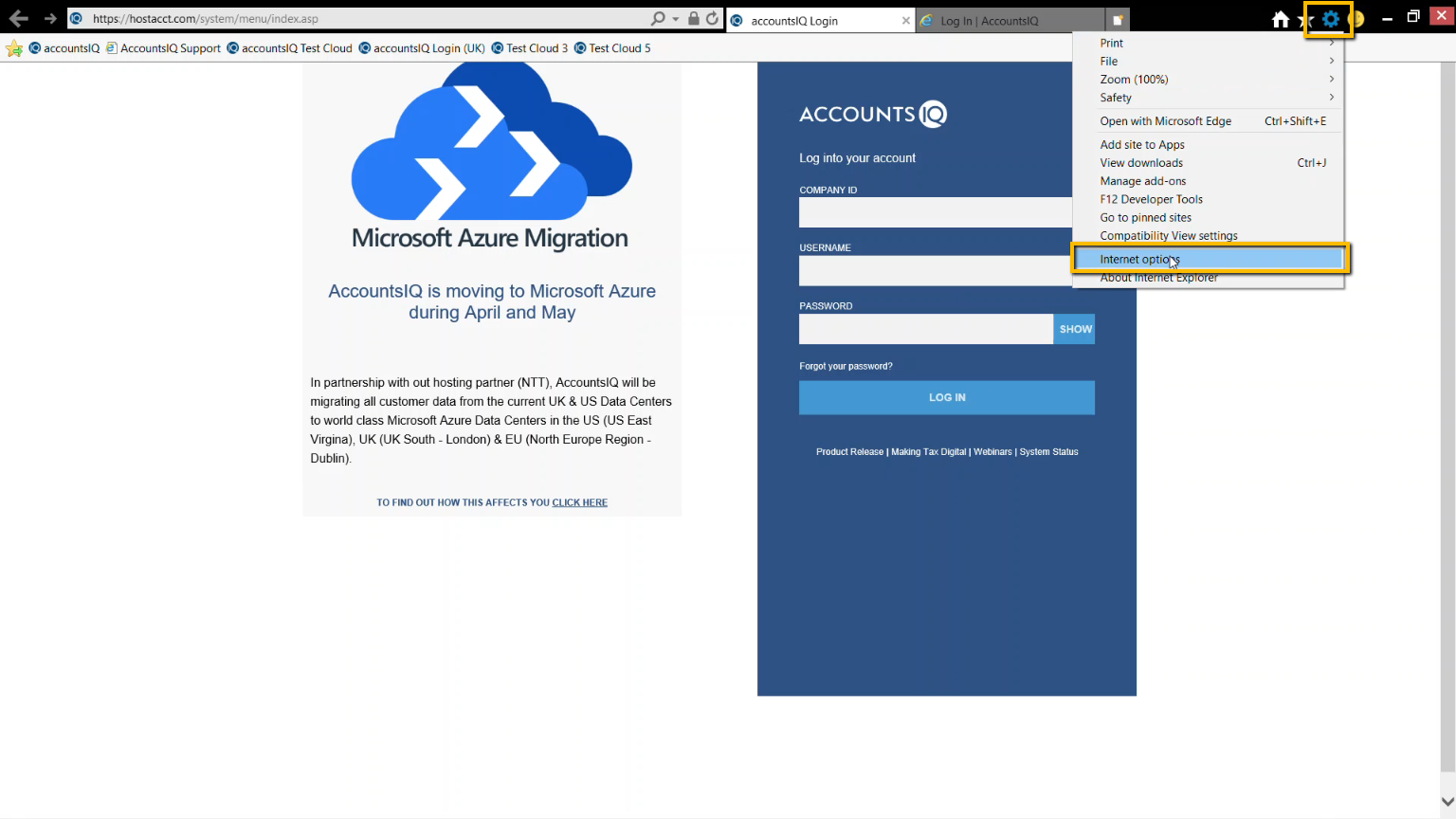Toggle password visibility with SHOW button
Image resolution: width=1456 pixels, height=819 pixels.
click(1074, 329)
